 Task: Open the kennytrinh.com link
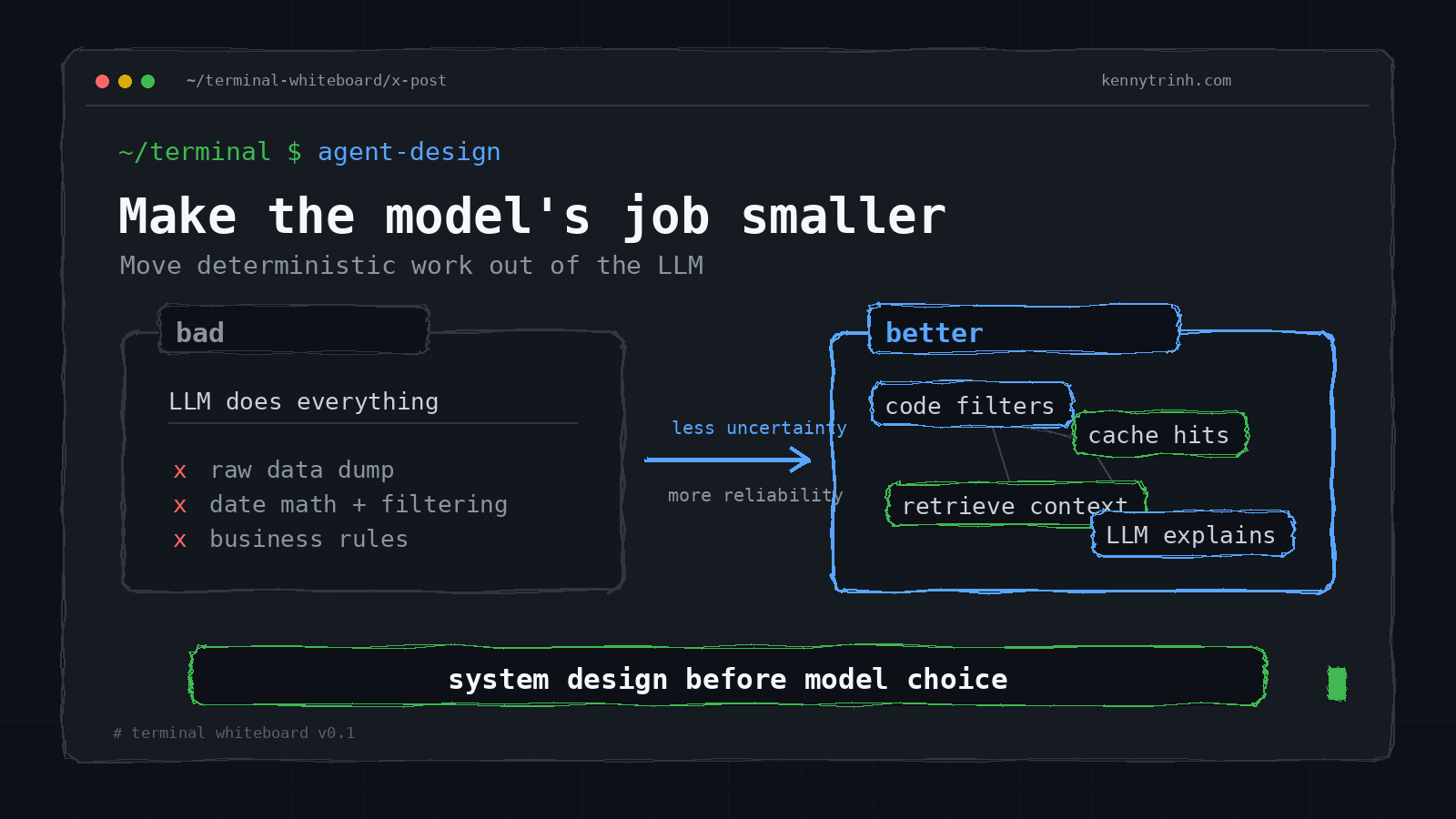(1166, 80)
